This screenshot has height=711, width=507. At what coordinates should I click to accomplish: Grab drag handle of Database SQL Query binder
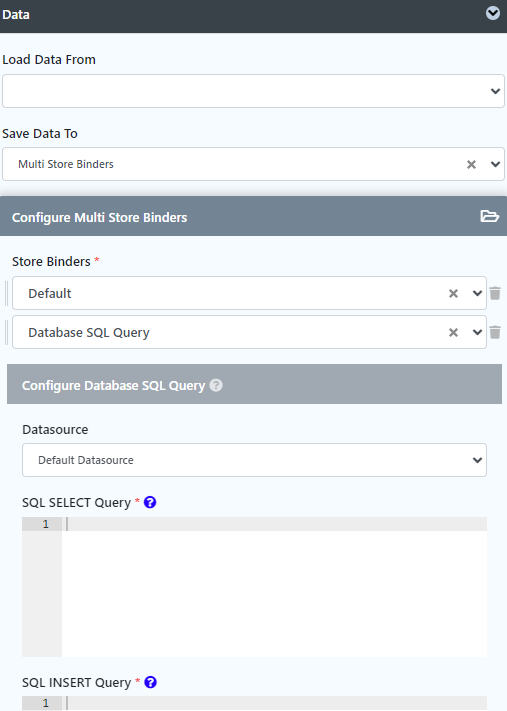[6, 332]
